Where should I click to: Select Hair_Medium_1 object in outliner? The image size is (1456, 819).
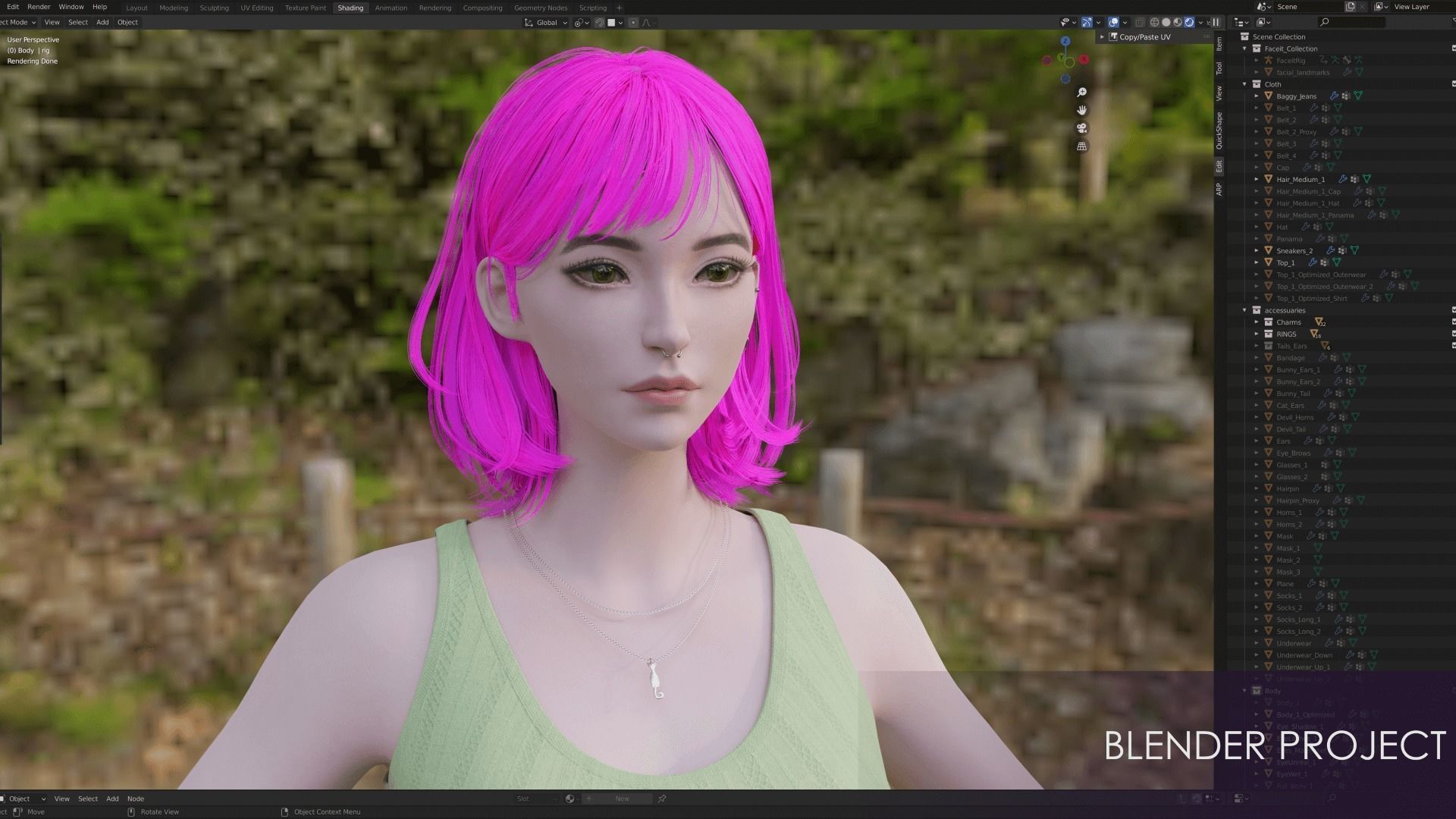click(1300, 180)
